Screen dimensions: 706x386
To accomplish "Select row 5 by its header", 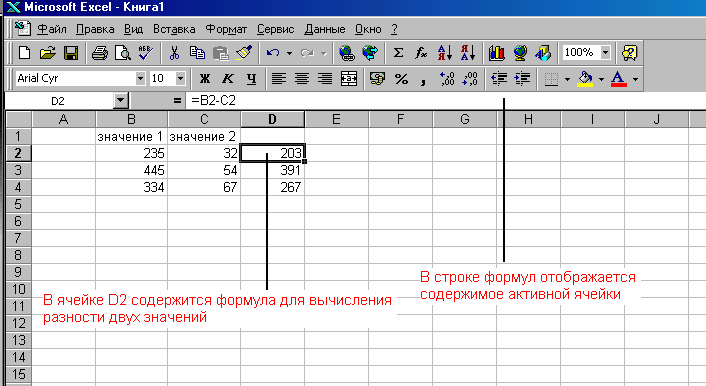I will 18,204.
